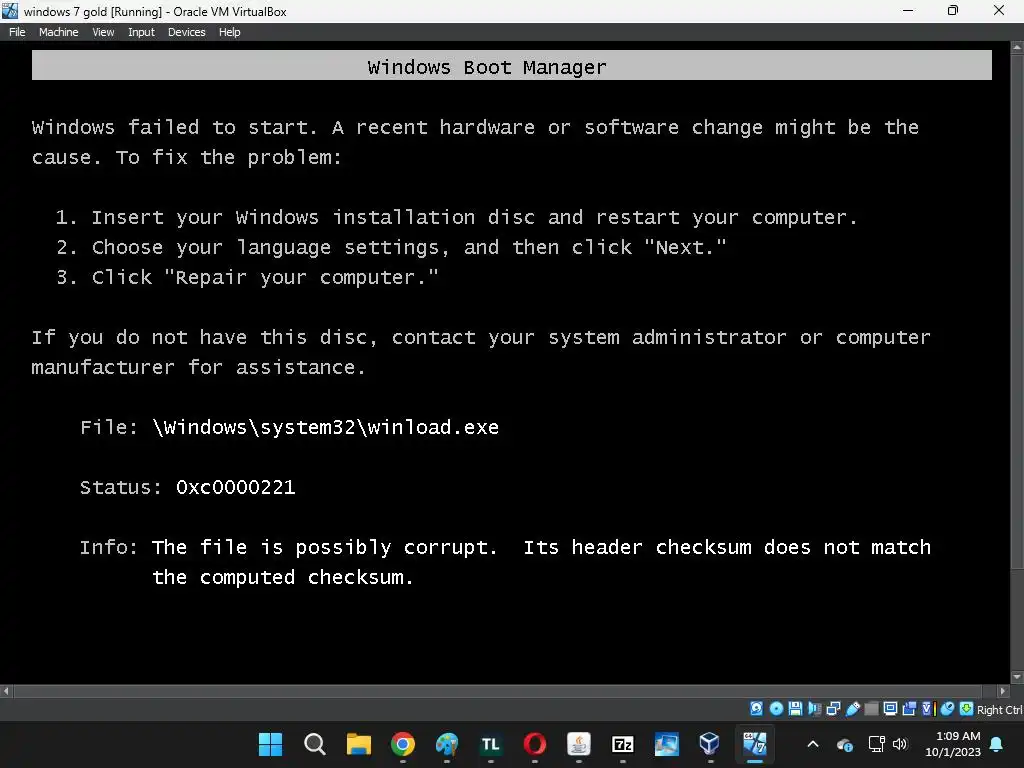
Task: Click the recording status icon
Action: 909,709
